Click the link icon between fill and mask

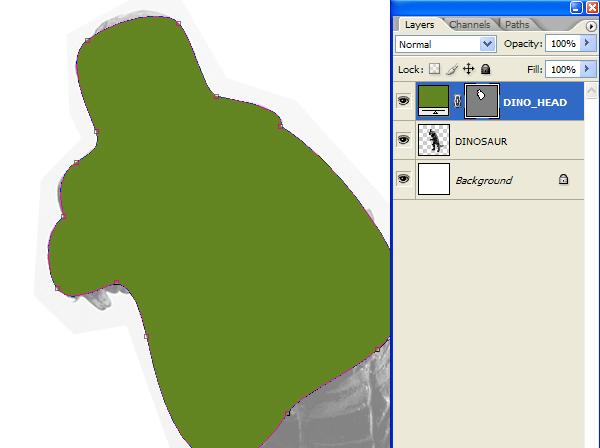point(457,101)
